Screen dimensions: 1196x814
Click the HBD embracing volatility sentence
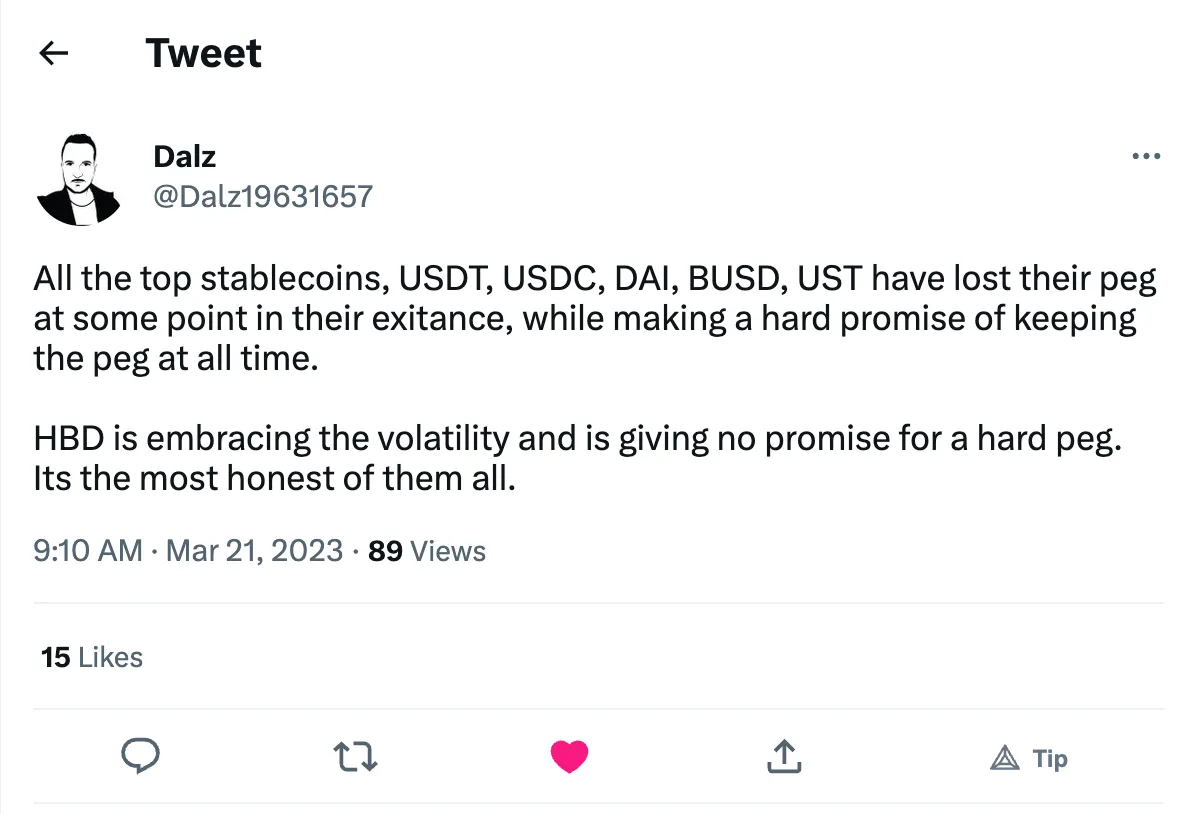(x=577, y=439)
